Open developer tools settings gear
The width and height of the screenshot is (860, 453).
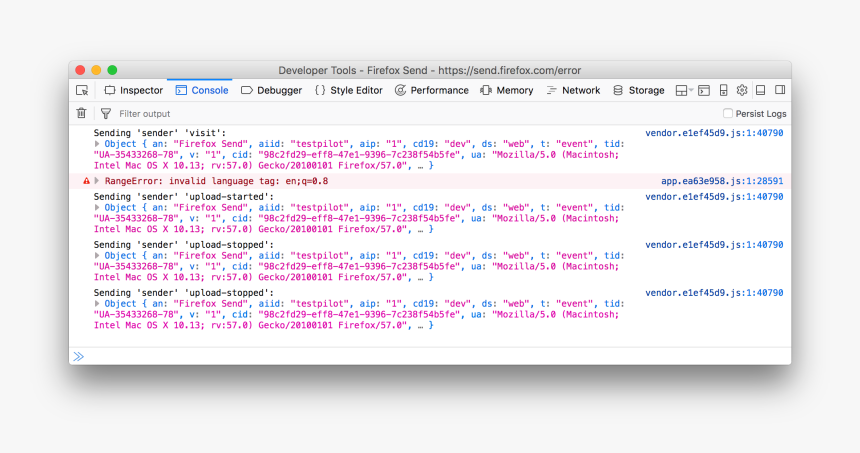(742, 90)
